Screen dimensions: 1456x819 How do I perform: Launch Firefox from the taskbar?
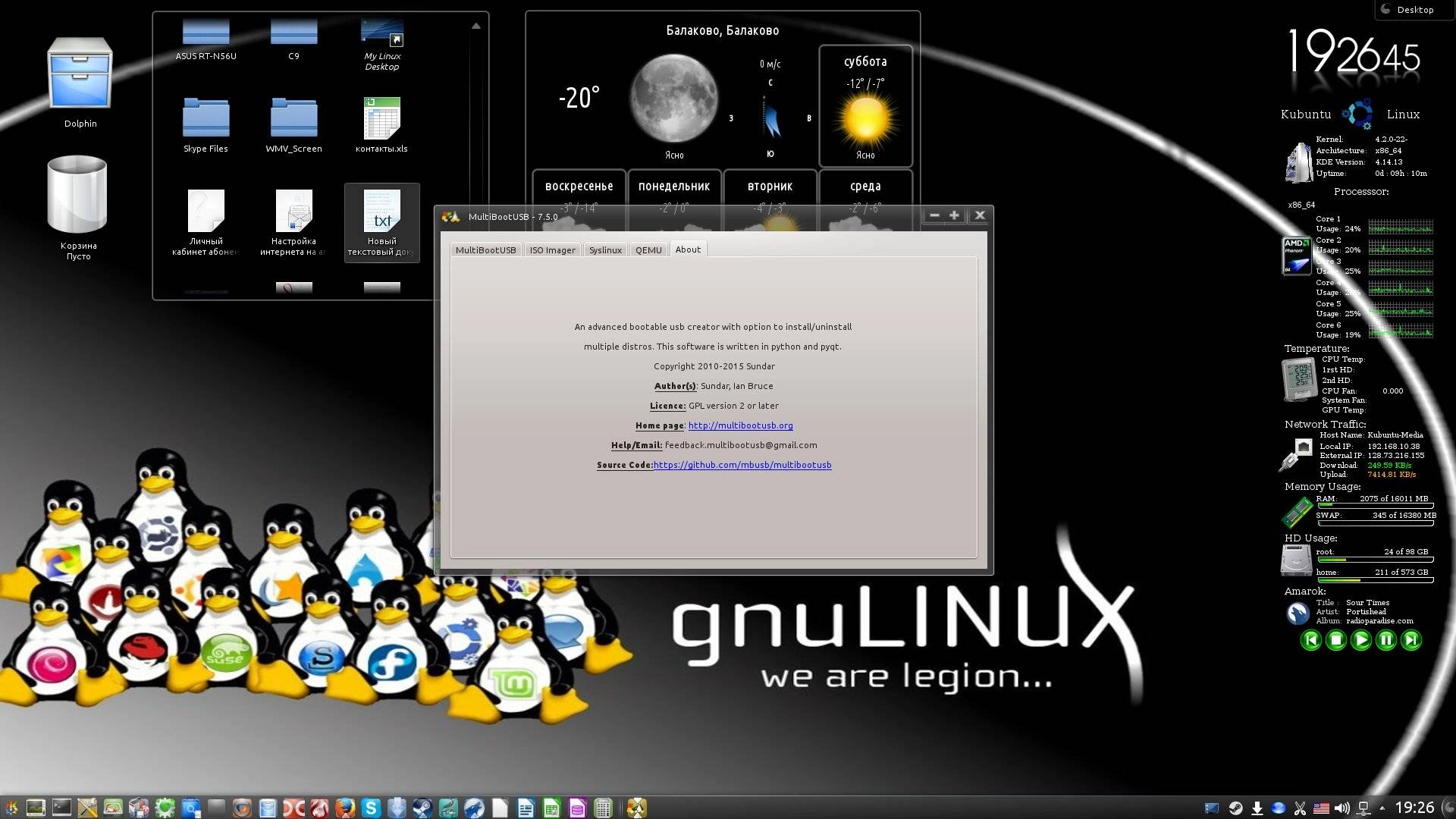pyautogui.click(x=345, y=808)
